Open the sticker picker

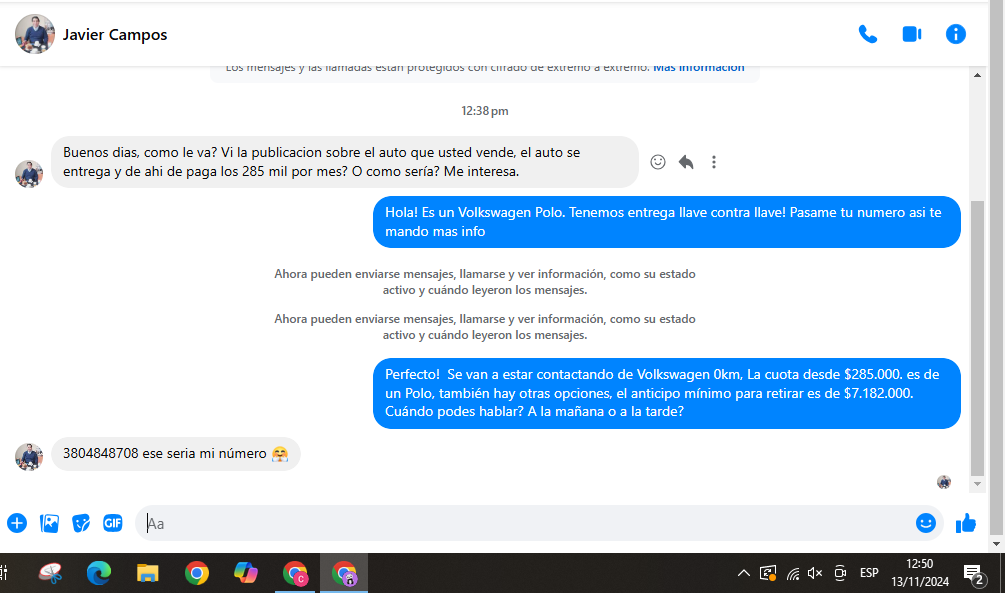(81, 523)
